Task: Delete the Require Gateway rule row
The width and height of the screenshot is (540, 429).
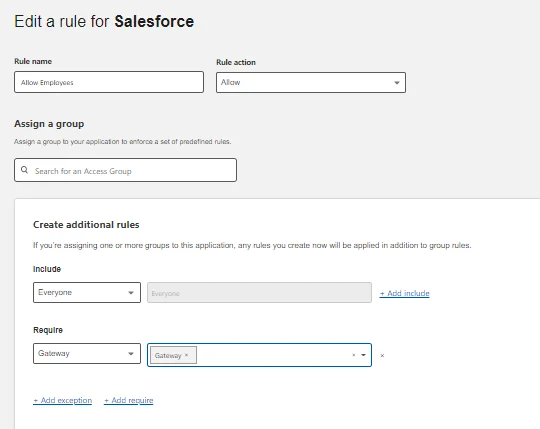Action: [x=382, y=356]
